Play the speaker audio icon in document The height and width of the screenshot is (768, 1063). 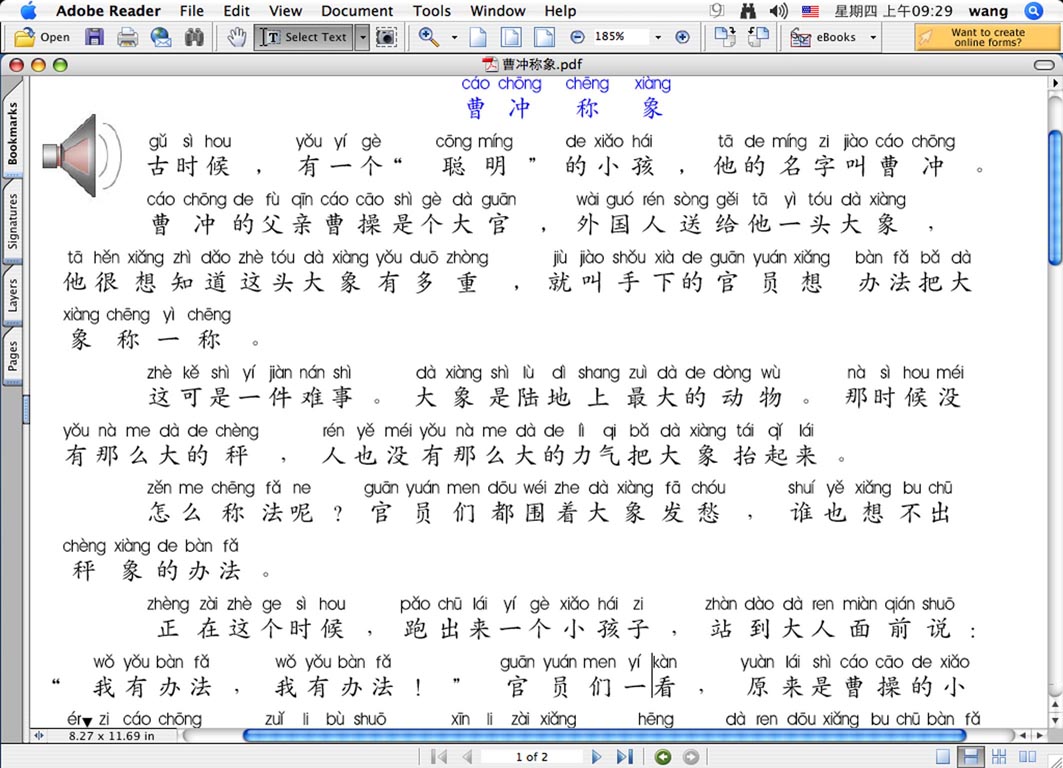(x=82, y=155)
